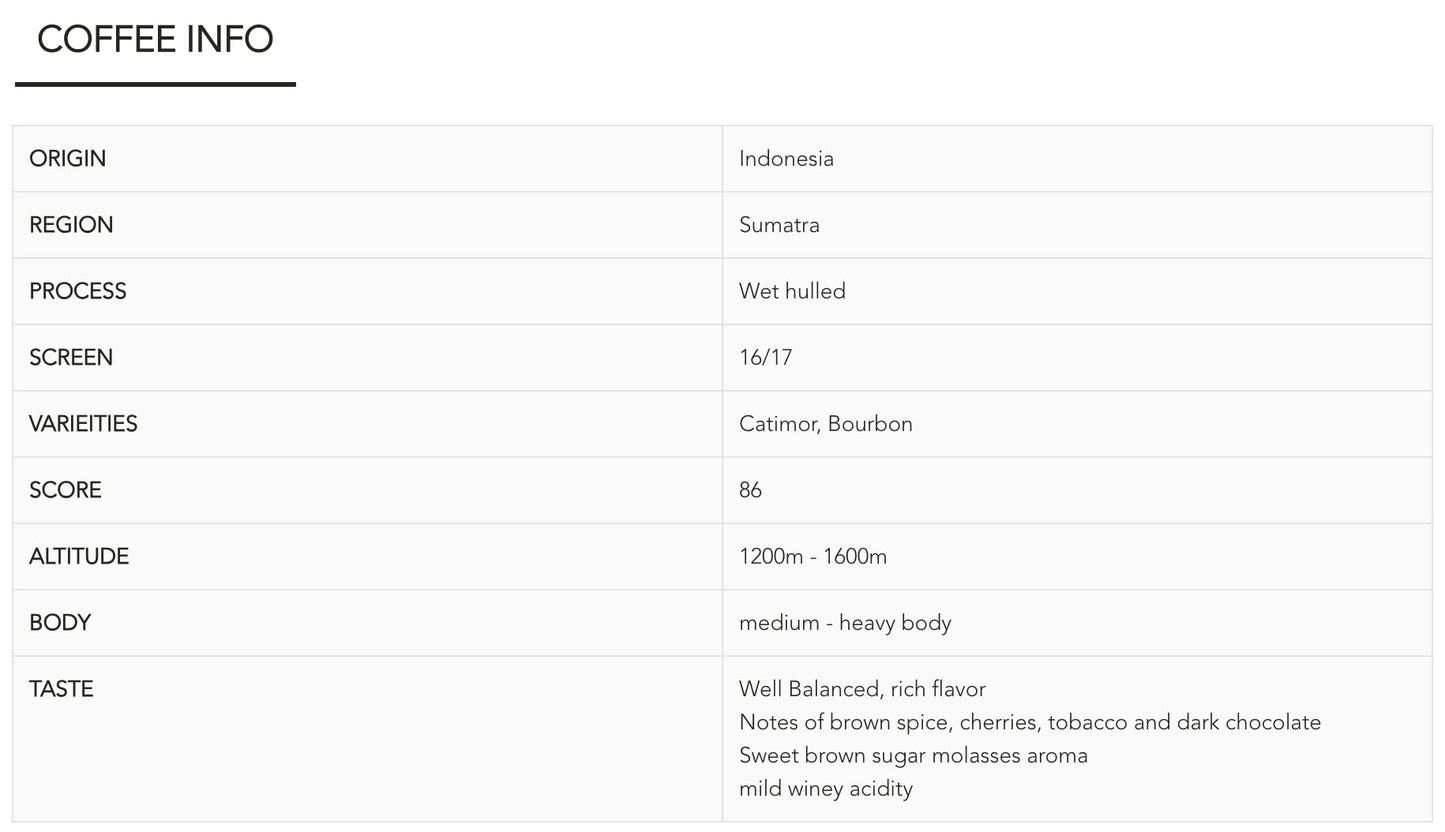Select the Sumatra region value
This screenshot has width=1445, height=832.
pyautogui.click(x=779, y=225)
